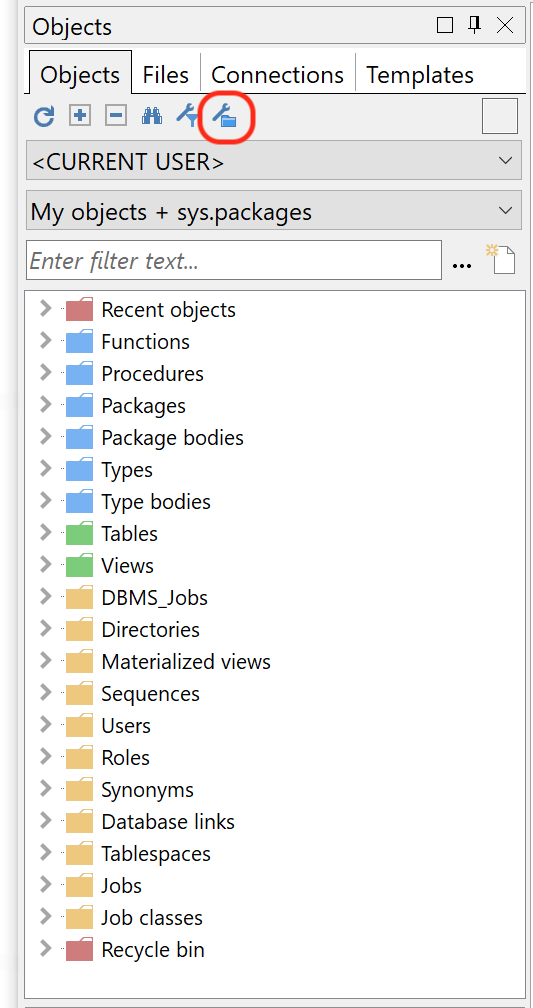Select the Job classes tree item
Viewport: 533px width, 1008px height.
click(152, 918)
